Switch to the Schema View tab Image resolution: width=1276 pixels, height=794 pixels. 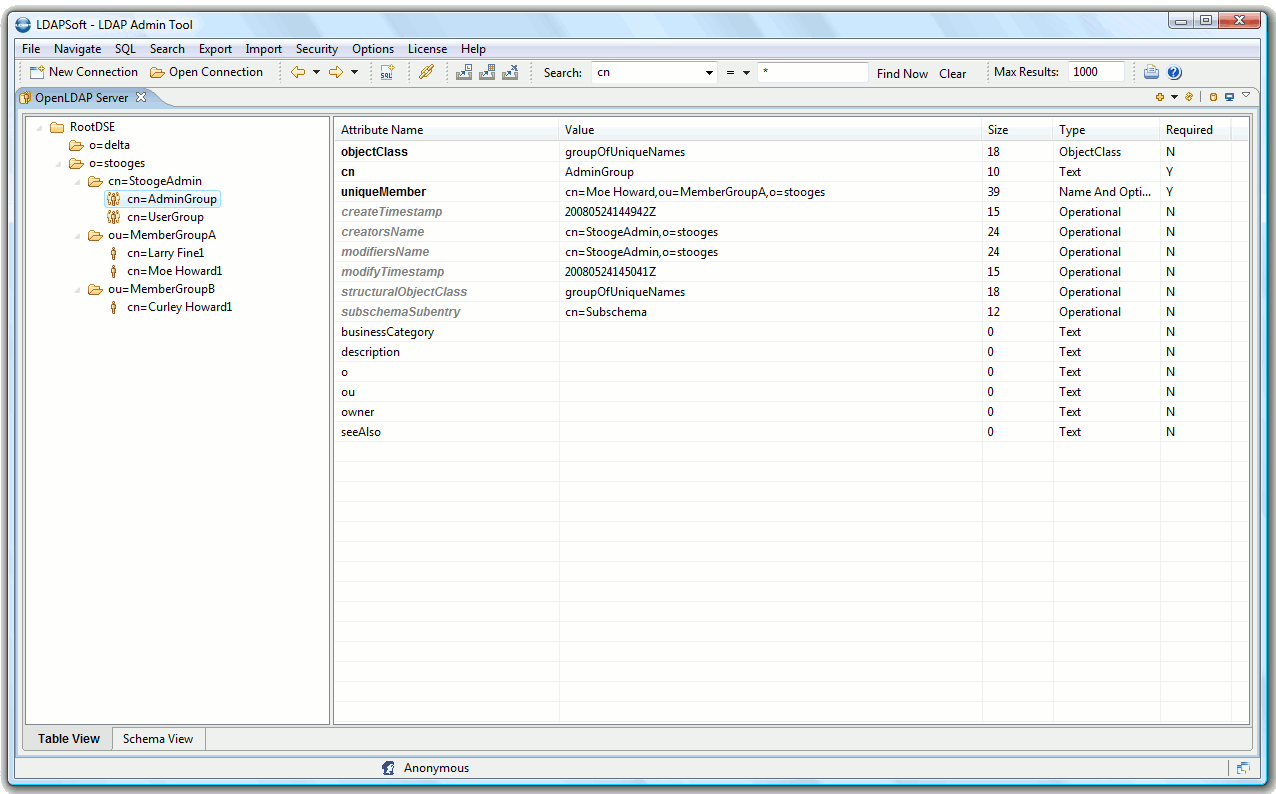click(x=158, y=739)
